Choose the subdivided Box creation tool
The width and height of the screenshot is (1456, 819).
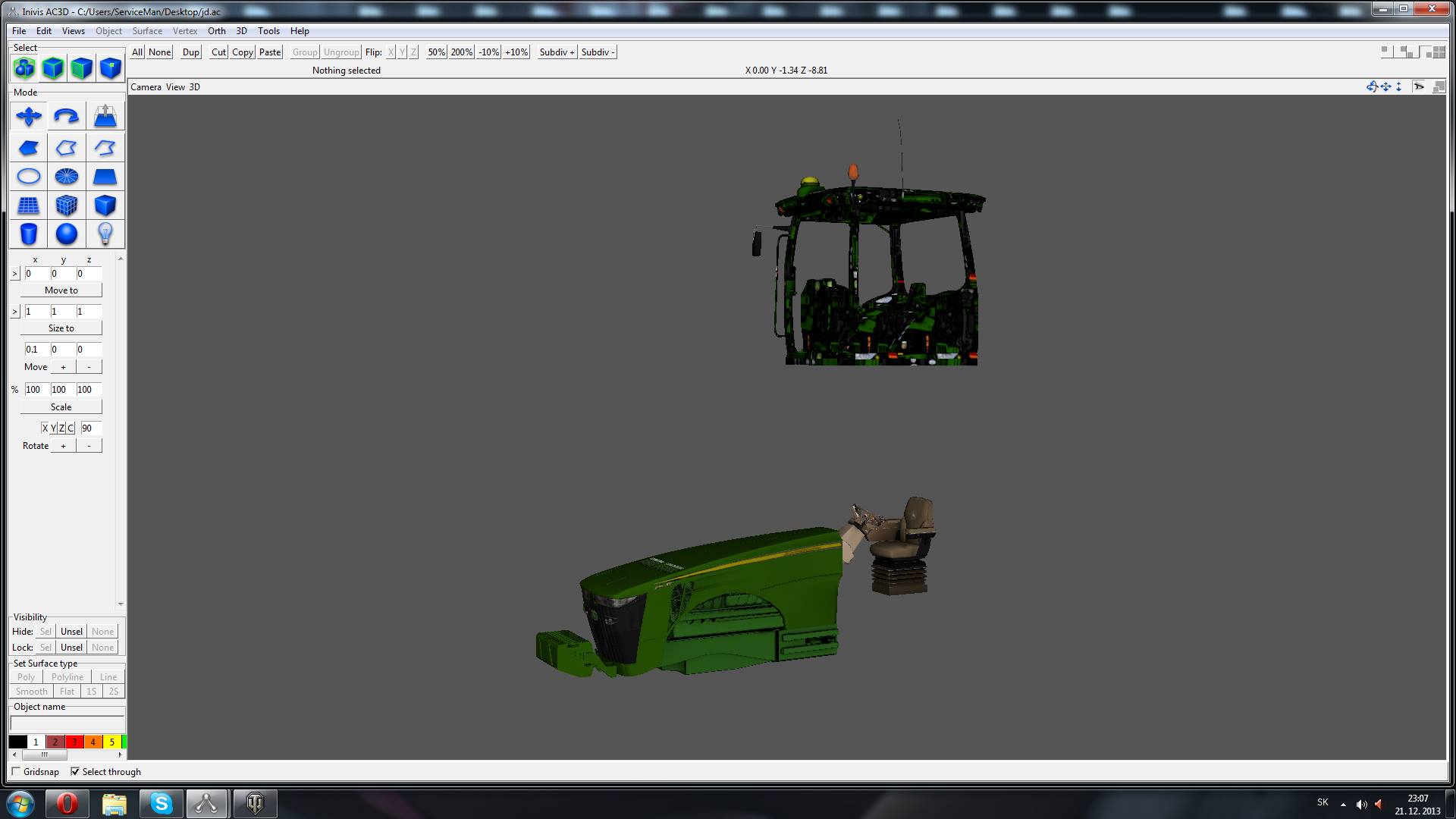click(67, 206)
